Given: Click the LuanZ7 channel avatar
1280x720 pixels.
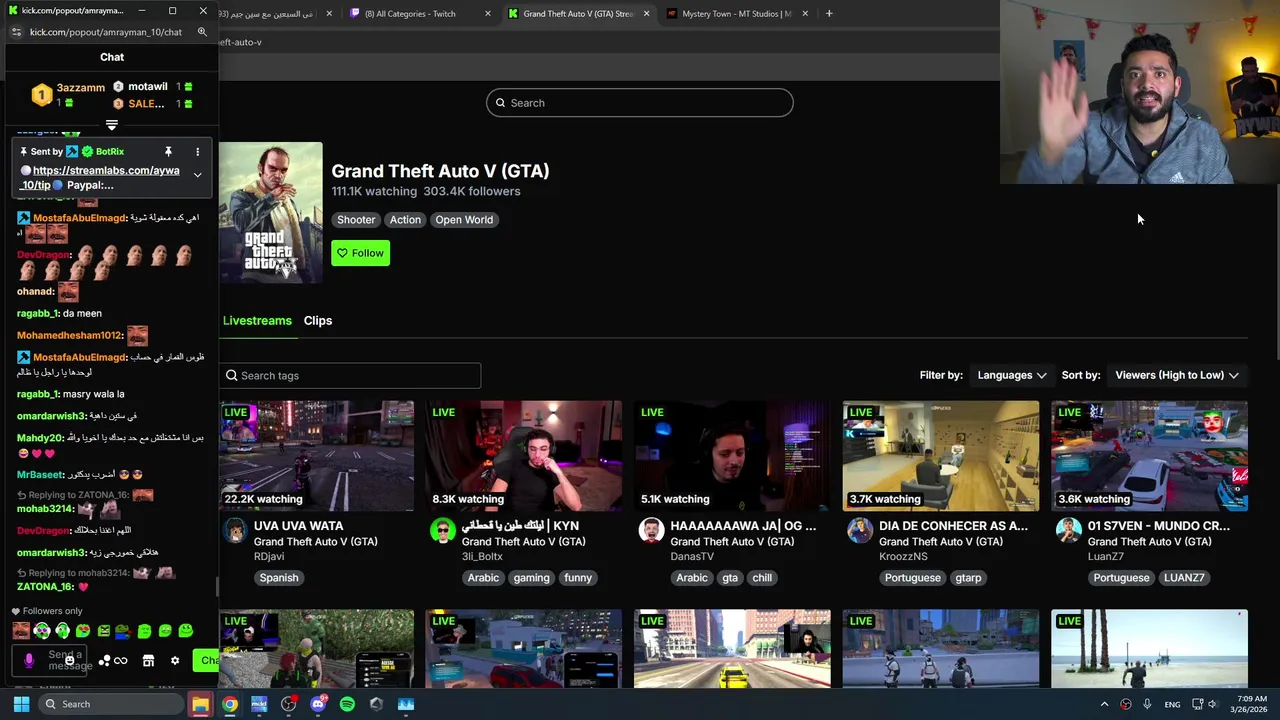Looking at the screenshot, I should point(1069,530).
